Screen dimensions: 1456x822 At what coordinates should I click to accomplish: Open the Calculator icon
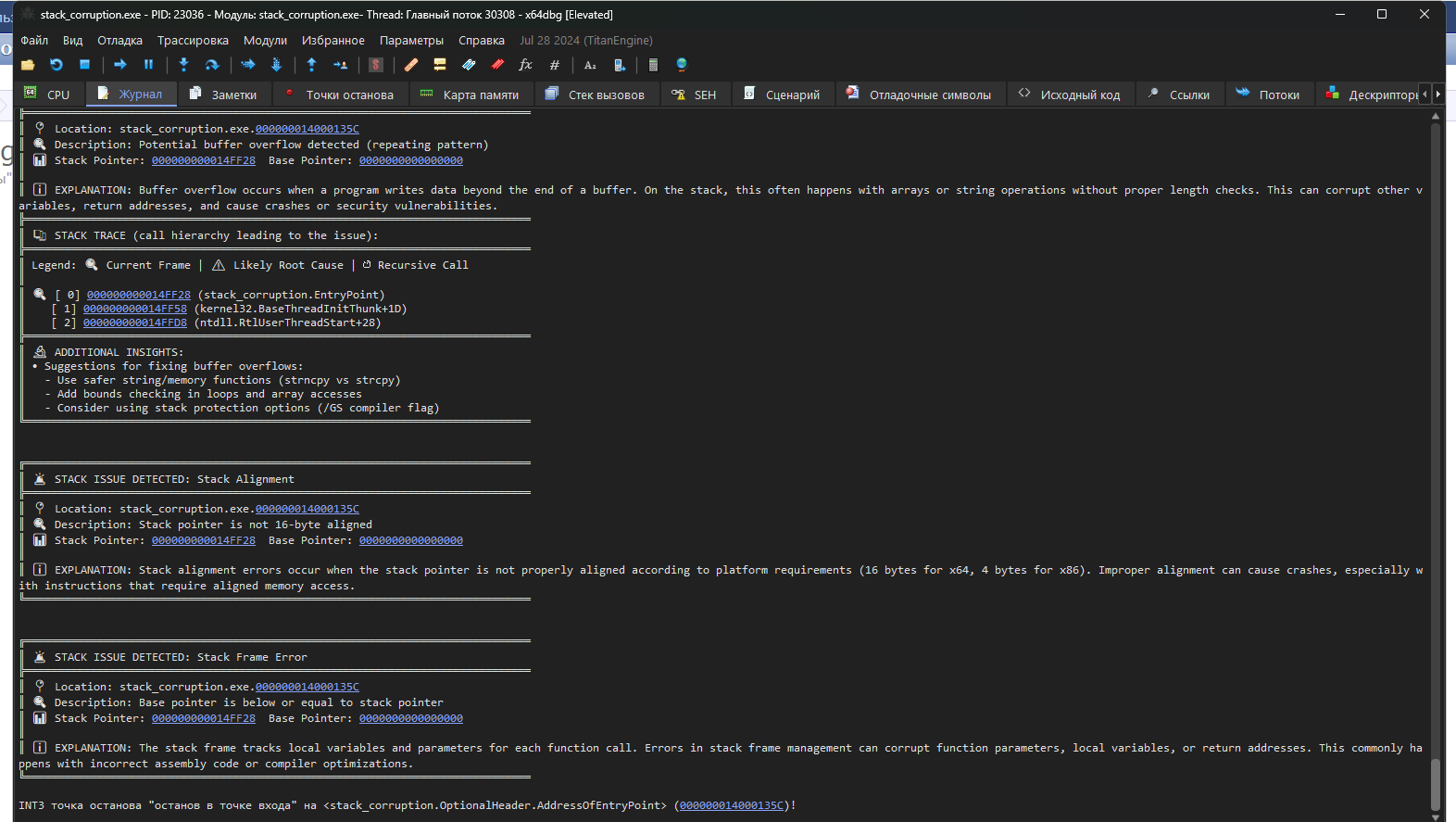click(x=653, y=65)
